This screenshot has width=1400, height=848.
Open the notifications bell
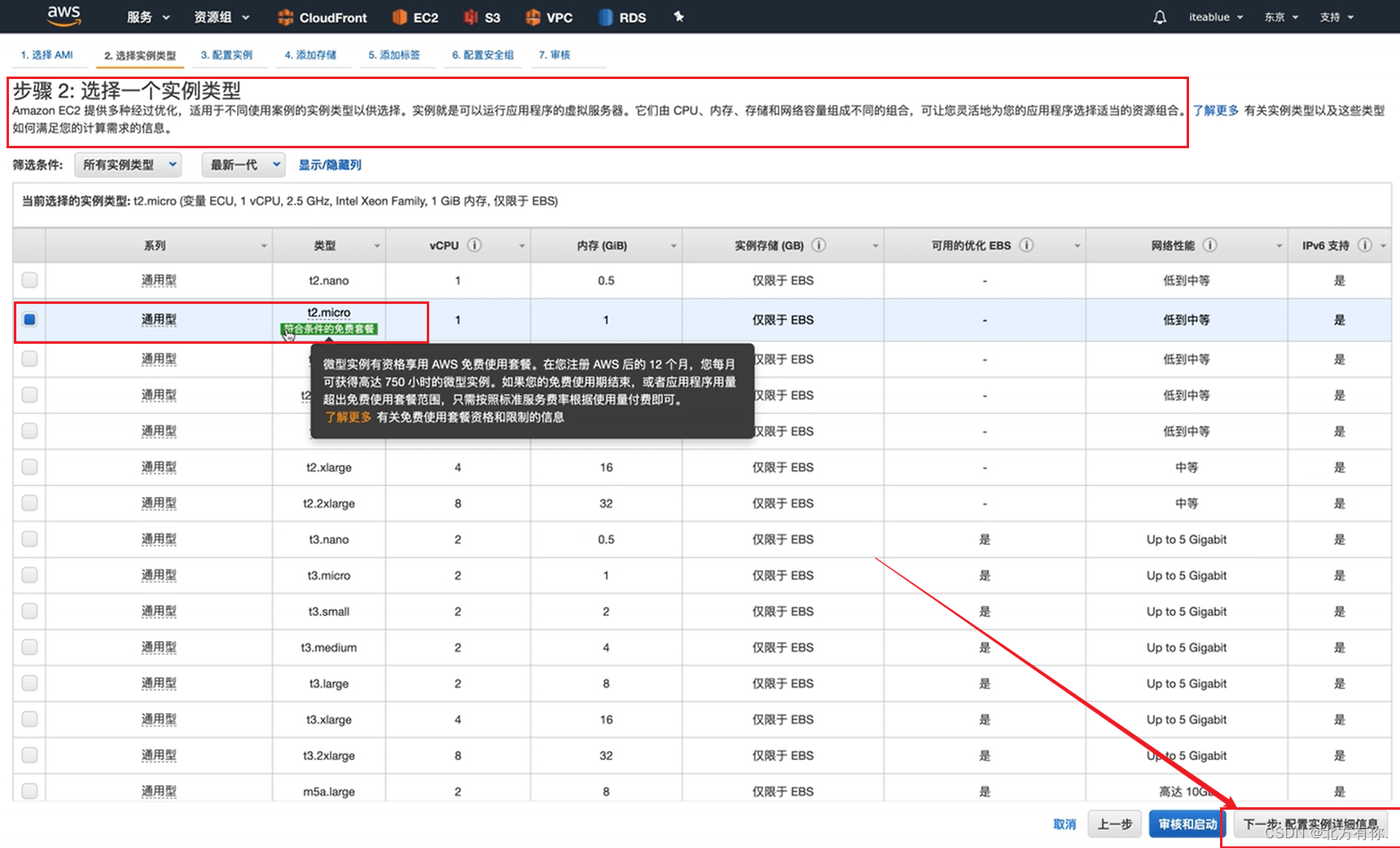click(x=1160, y=17)
